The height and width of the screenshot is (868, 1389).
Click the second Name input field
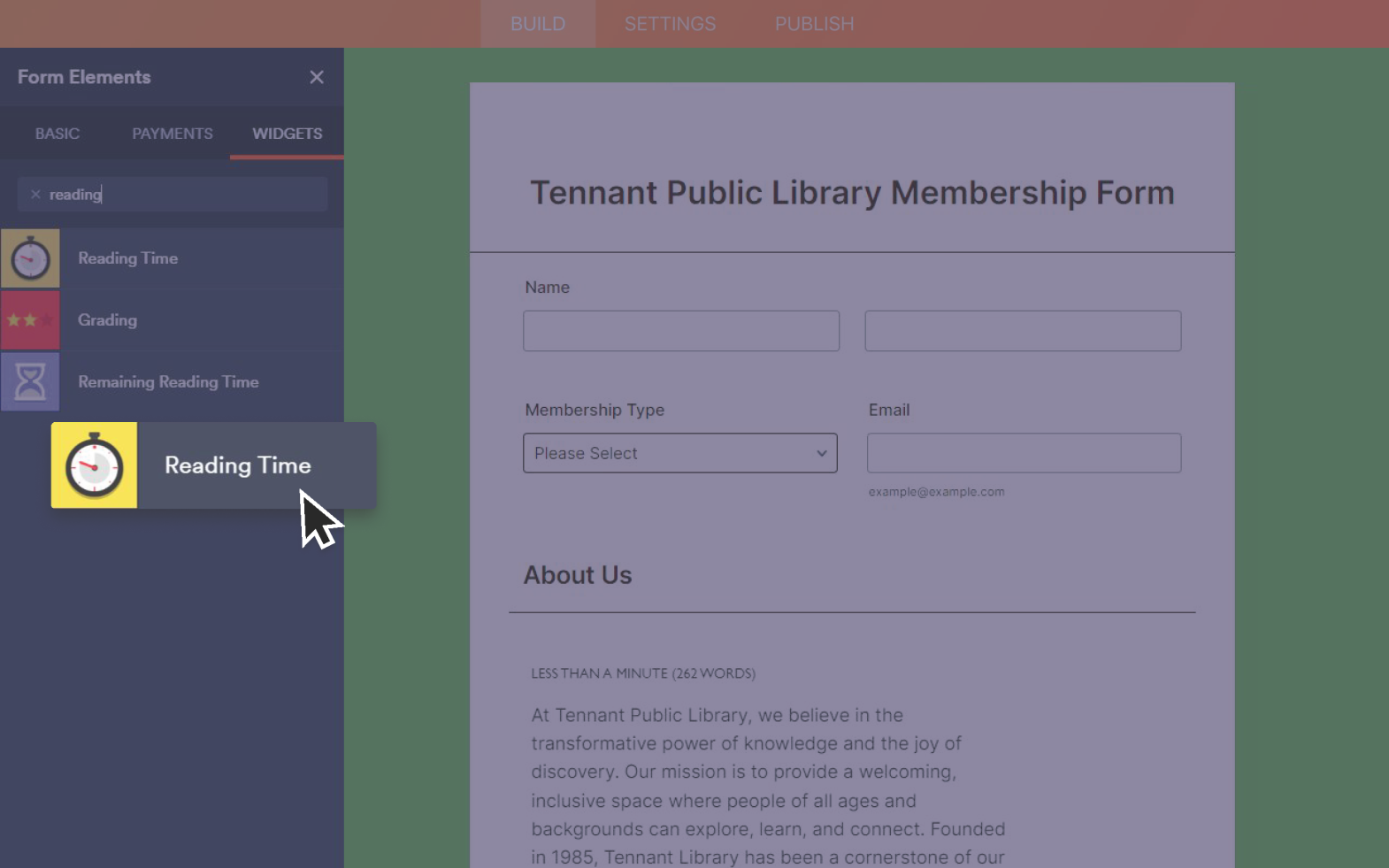[1023, 331]
